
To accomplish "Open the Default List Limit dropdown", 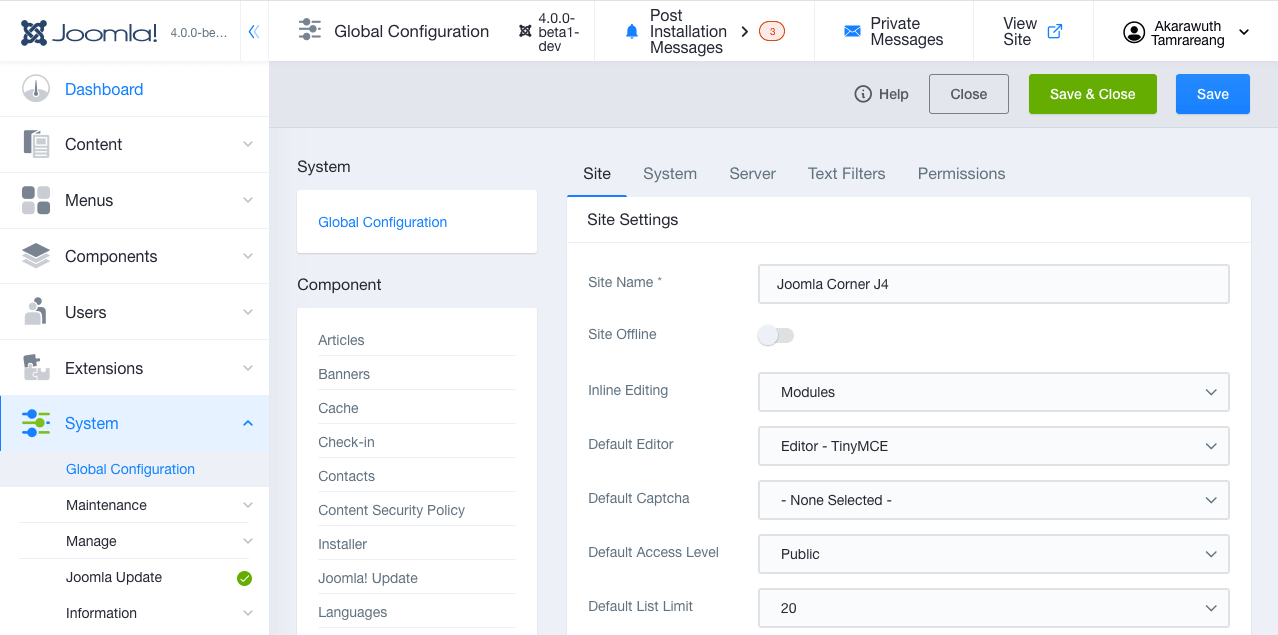I will [994, 608].
